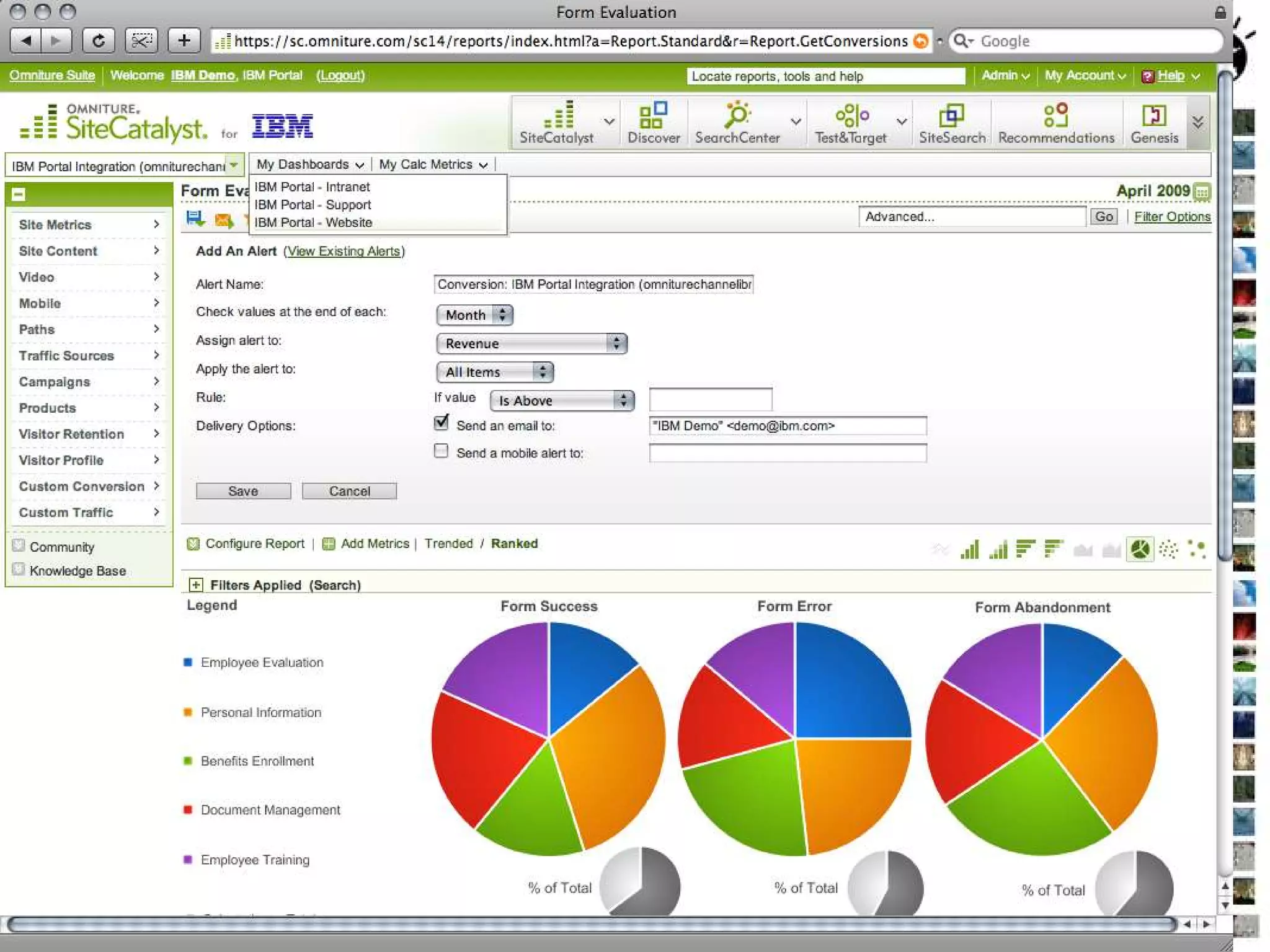The height and width of the screenshot is (952, 1270).
Task: Launch the Discover tool
Action: [654, 122]
